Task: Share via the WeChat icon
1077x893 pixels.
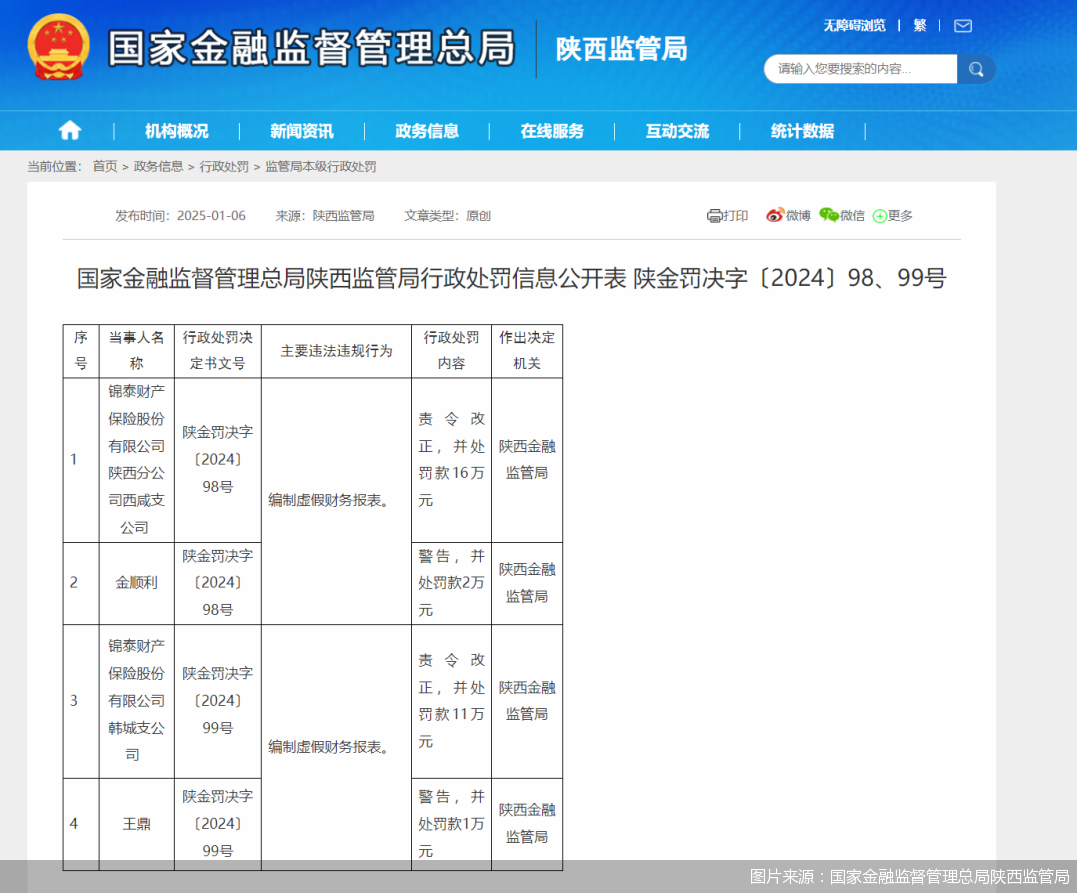Action: click(x=829, y=216)
